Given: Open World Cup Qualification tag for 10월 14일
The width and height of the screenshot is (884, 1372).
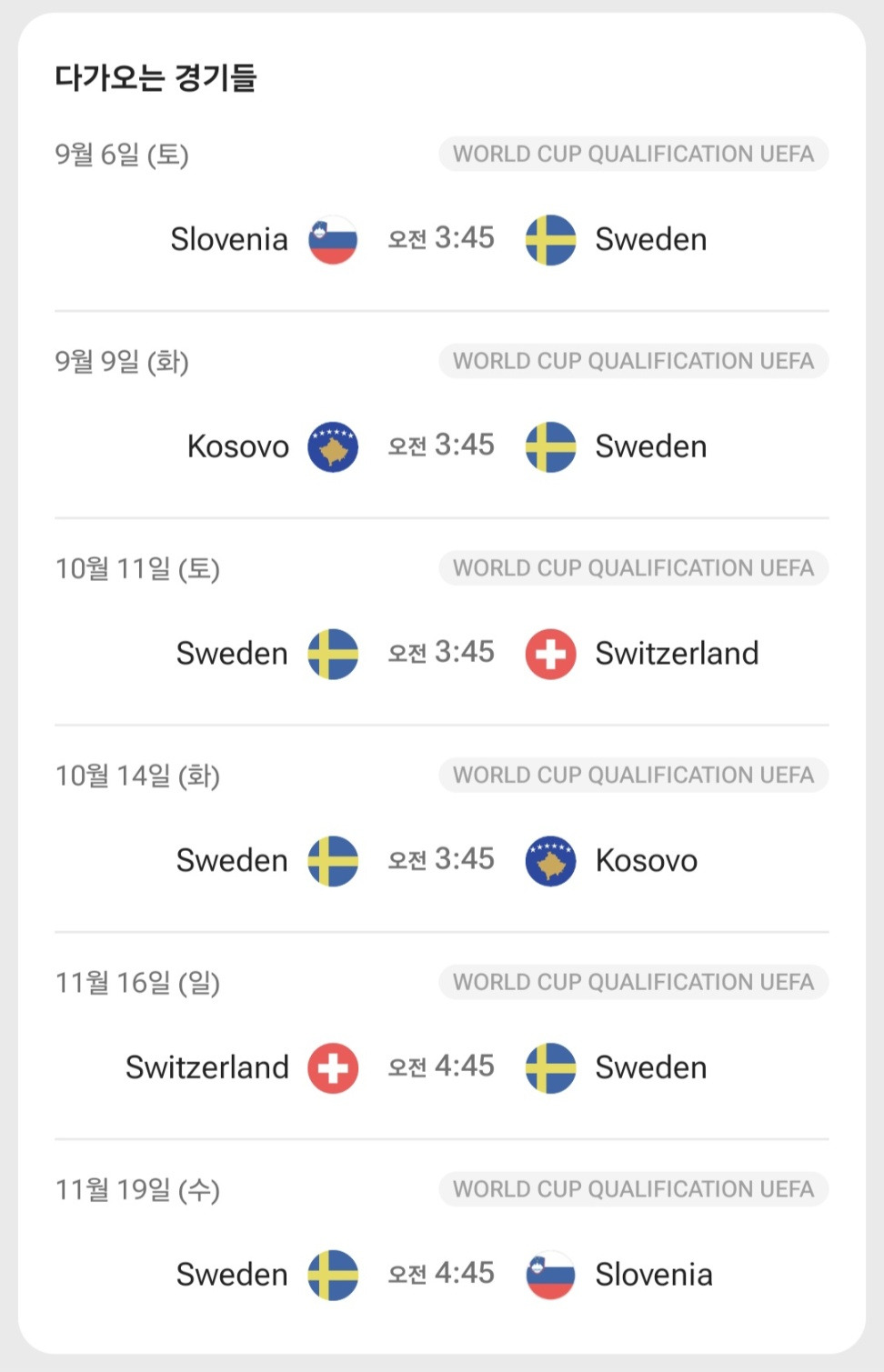Looking at the screenshot, I should coord(634,775).
